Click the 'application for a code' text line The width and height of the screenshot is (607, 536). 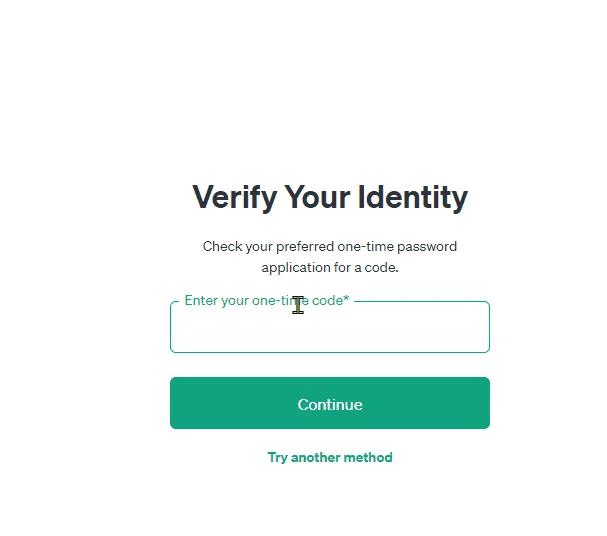point(330,267)
